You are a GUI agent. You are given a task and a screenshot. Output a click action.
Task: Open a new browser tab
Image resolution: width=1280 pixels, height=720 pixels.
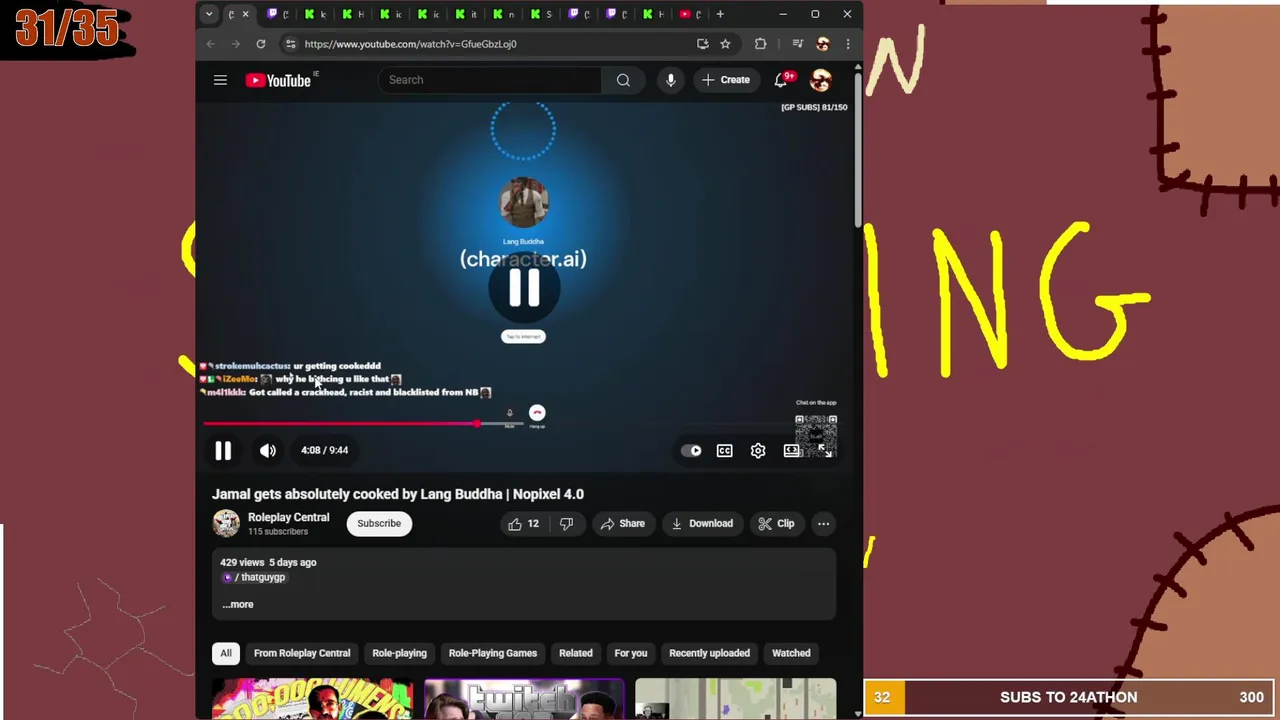720,14
